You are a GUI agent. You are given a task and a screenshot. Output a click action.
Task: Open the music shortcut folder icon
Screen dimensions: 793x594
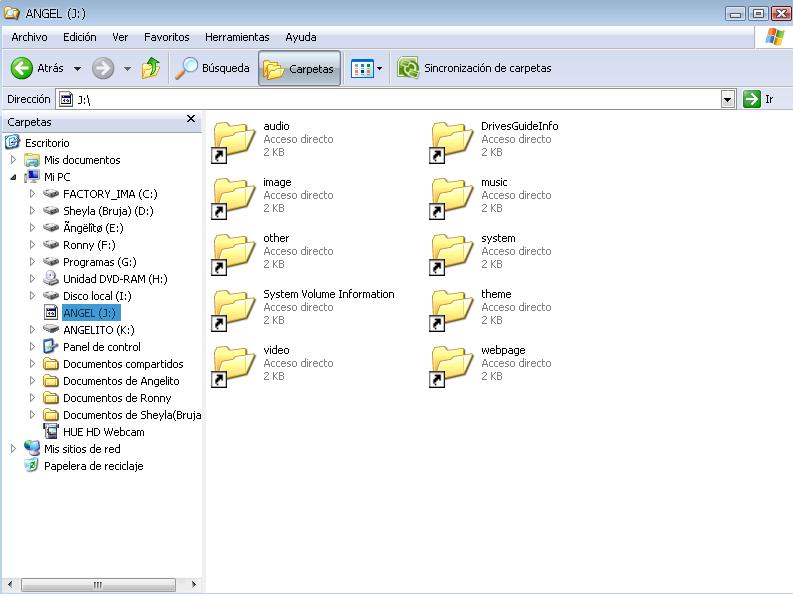(451, 199)
